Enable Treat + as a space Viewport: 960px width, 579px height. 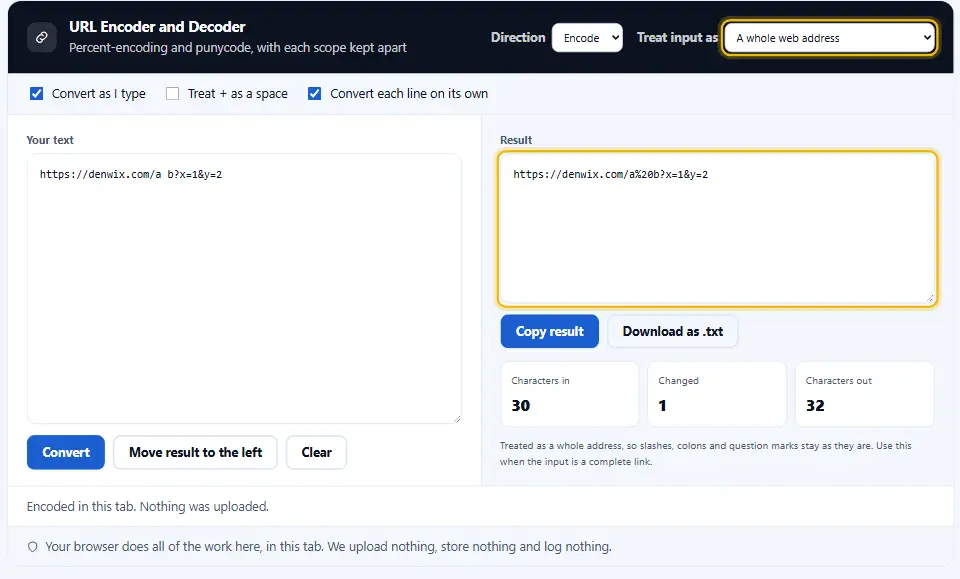tap(173, 94)
